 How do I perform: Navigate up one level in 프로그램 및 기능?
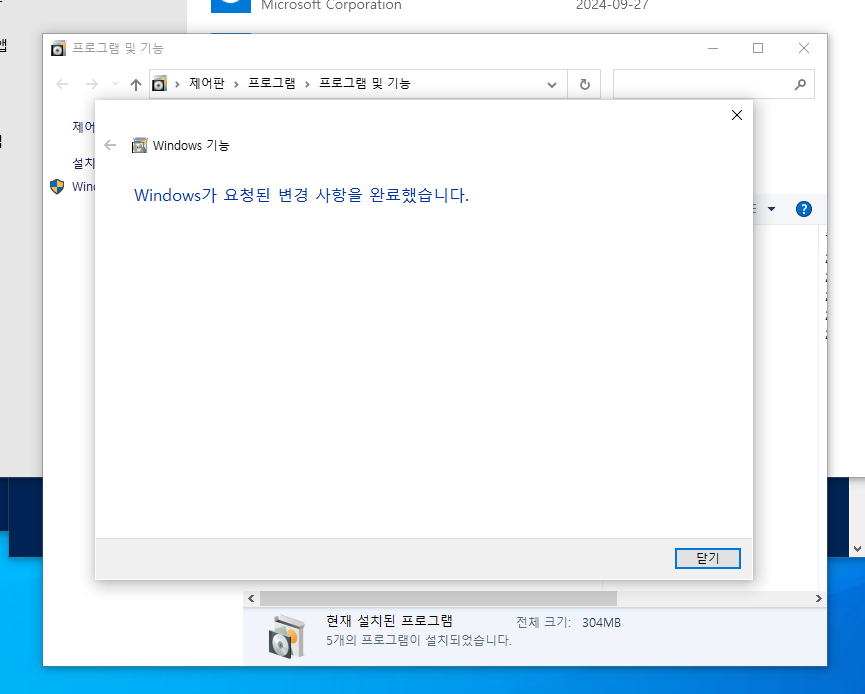(136, 84)
